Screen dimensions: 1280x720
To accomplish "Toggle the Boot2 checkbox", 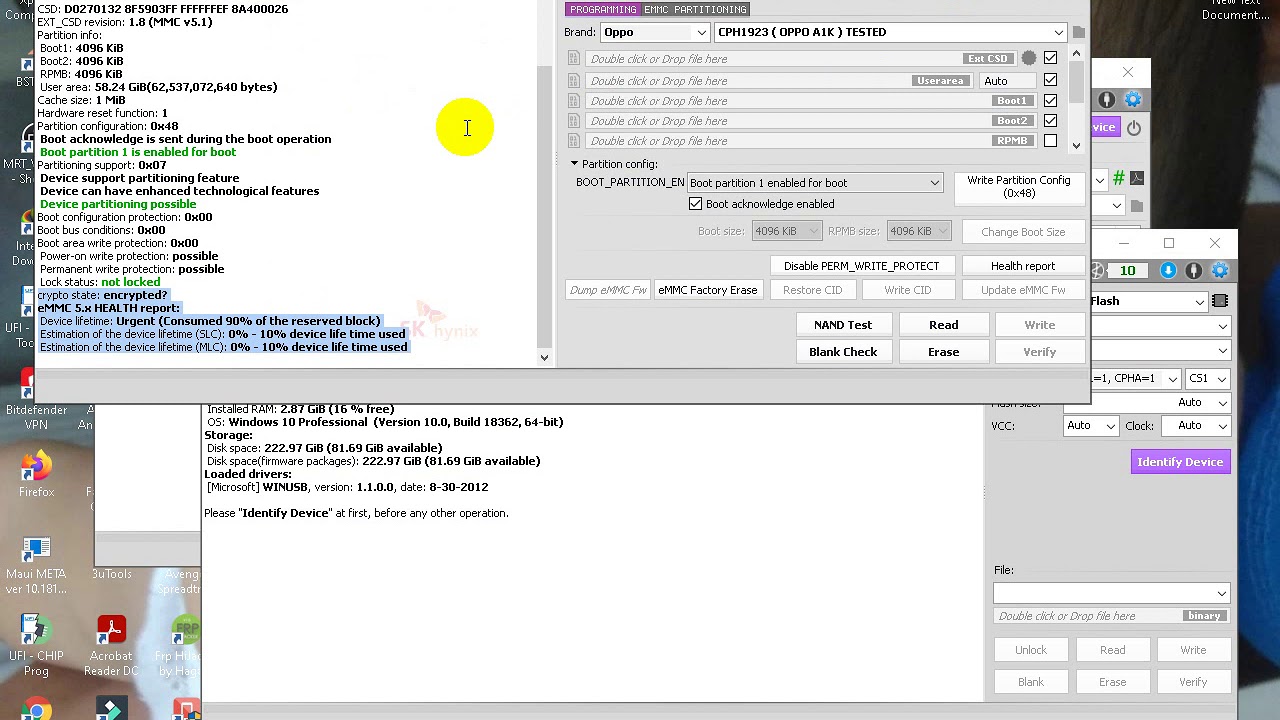I will pyautogui.click(x=1050, y=121).
